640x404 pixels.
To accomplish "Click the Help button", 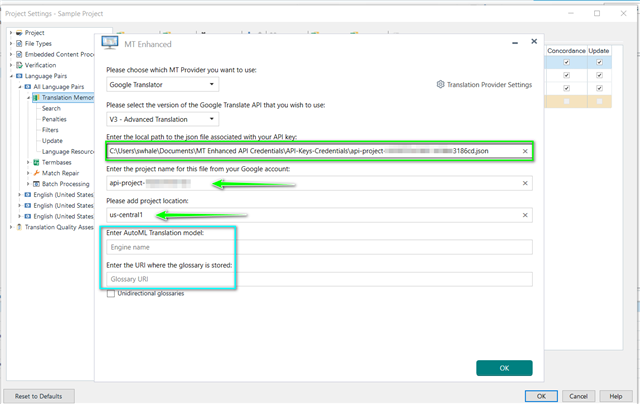I will 616,396.
